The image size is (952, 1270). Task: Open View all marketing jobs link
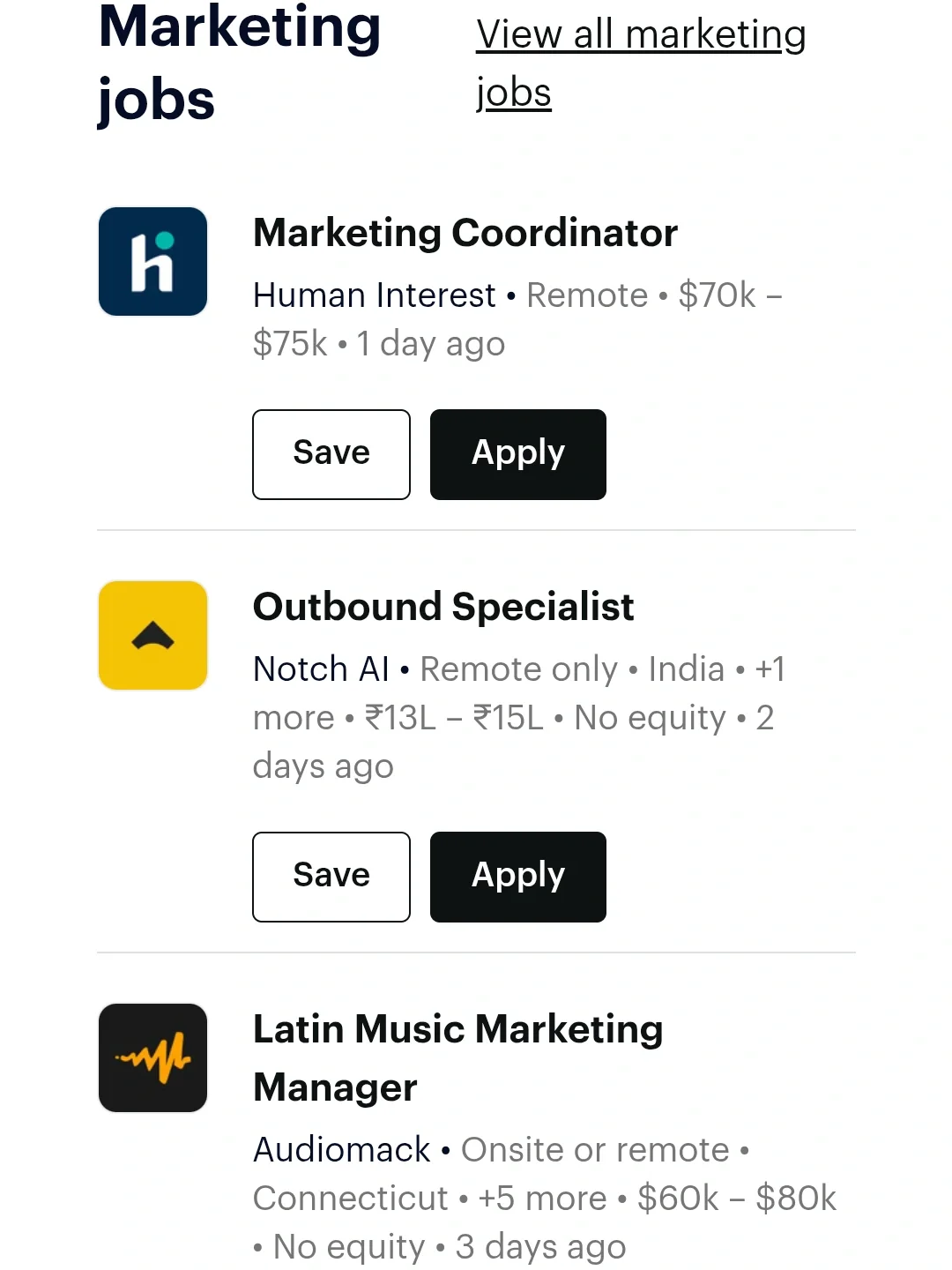(641, 63)
